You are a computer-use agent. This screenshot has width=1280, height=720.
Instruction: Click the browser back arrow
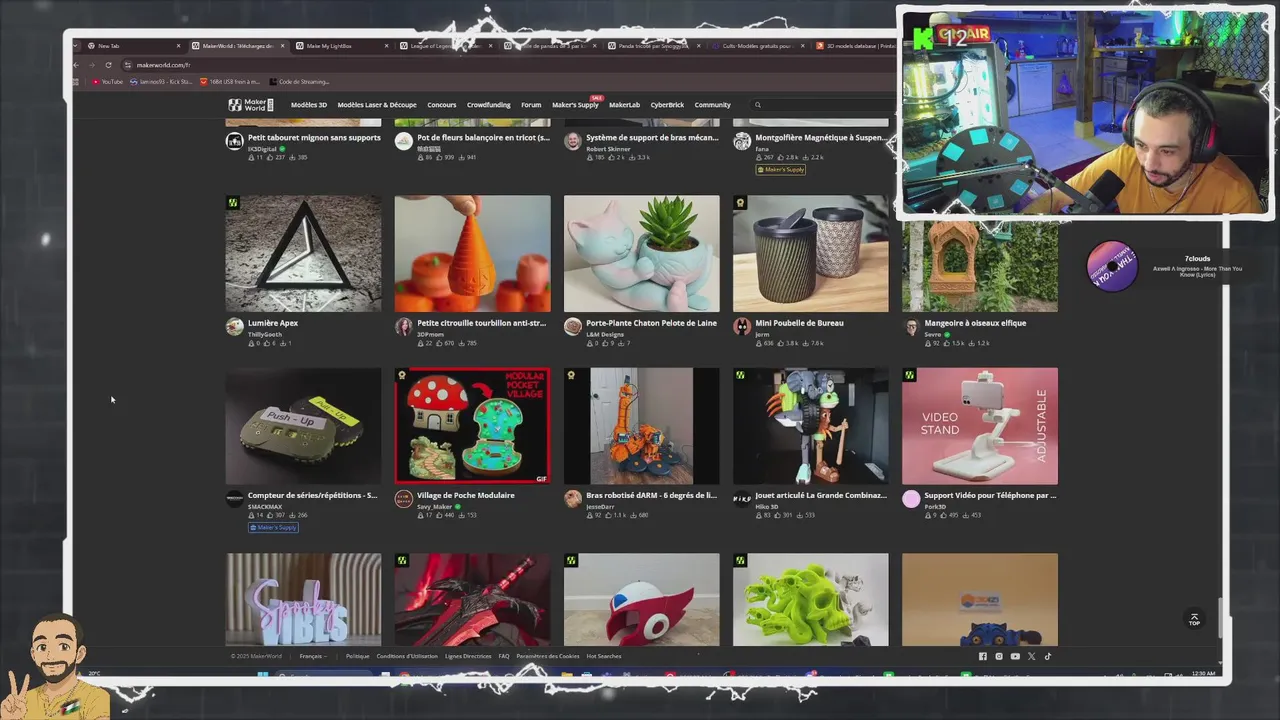76,65
